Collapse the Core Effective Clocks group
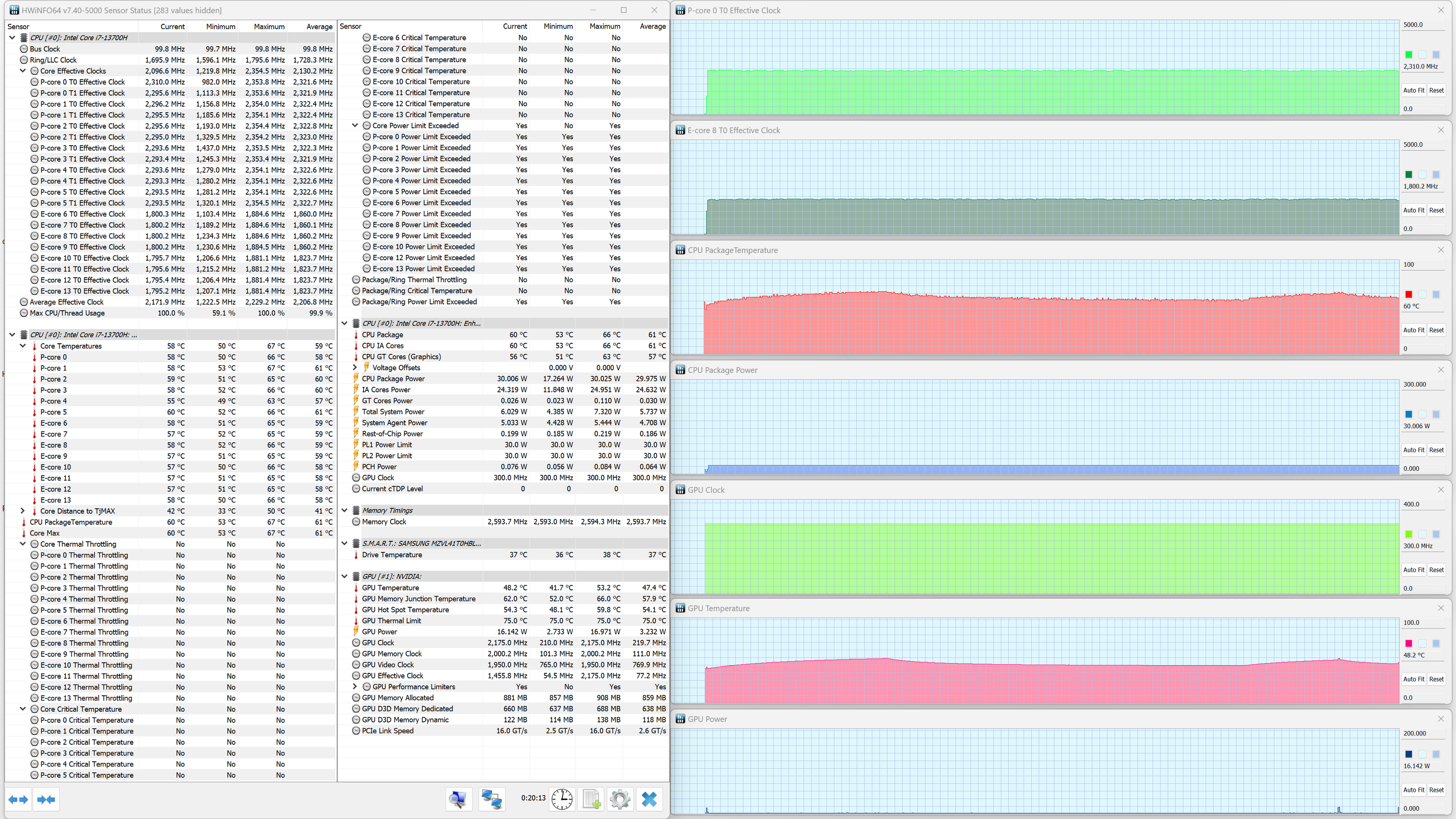 (23, 71)
